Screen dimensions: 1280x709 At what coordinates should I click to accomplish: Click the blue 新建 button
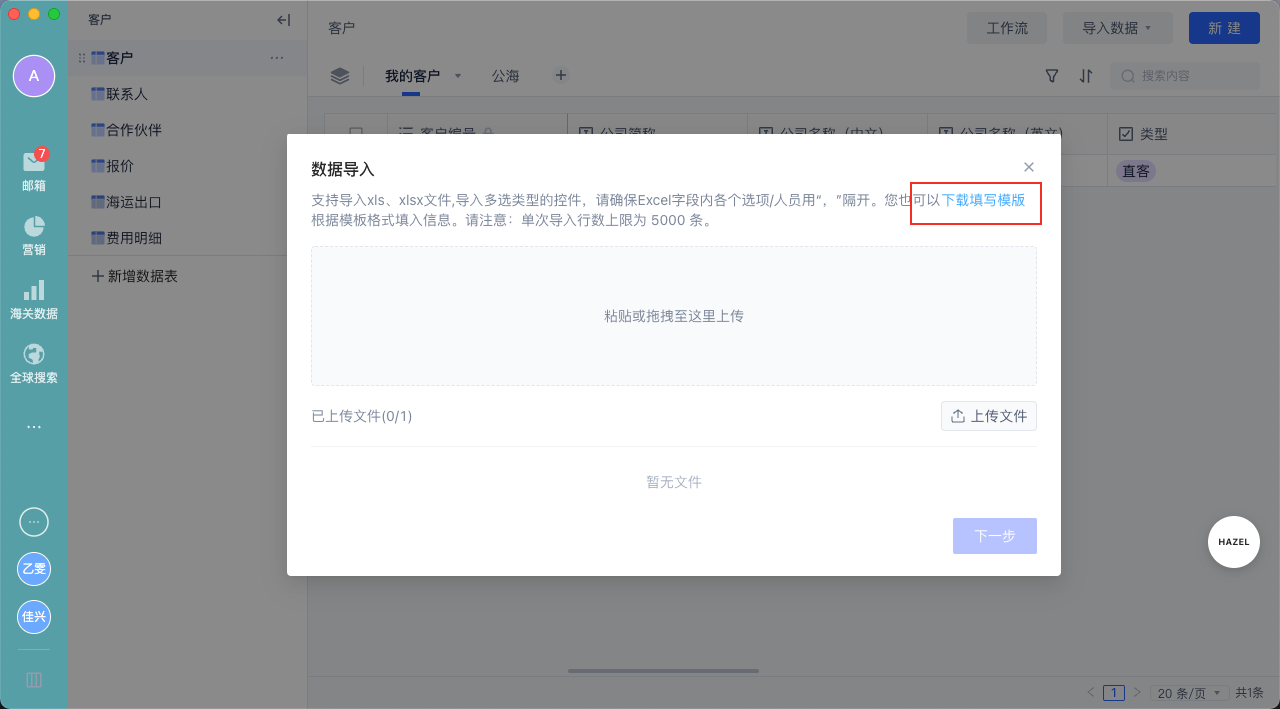point(1224,28)
